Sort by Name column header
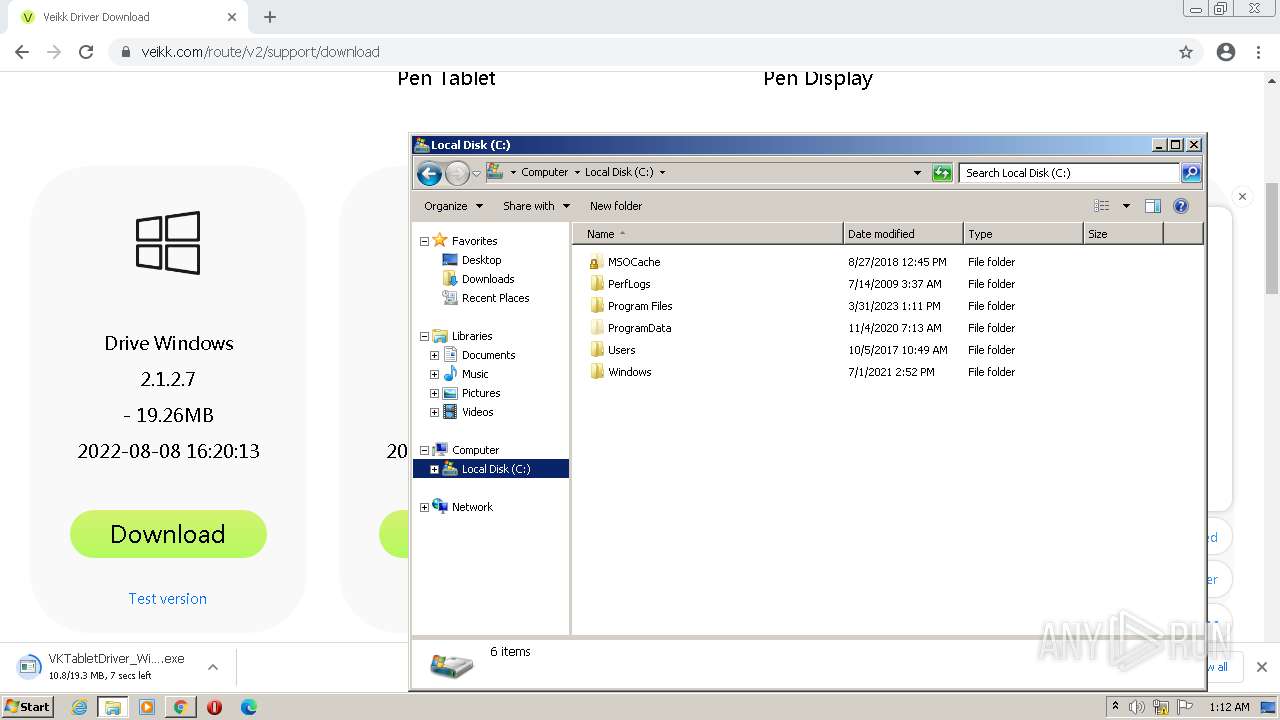This screenshot has width=1280, height=720. pyautogui.click(x=708, y=234)
